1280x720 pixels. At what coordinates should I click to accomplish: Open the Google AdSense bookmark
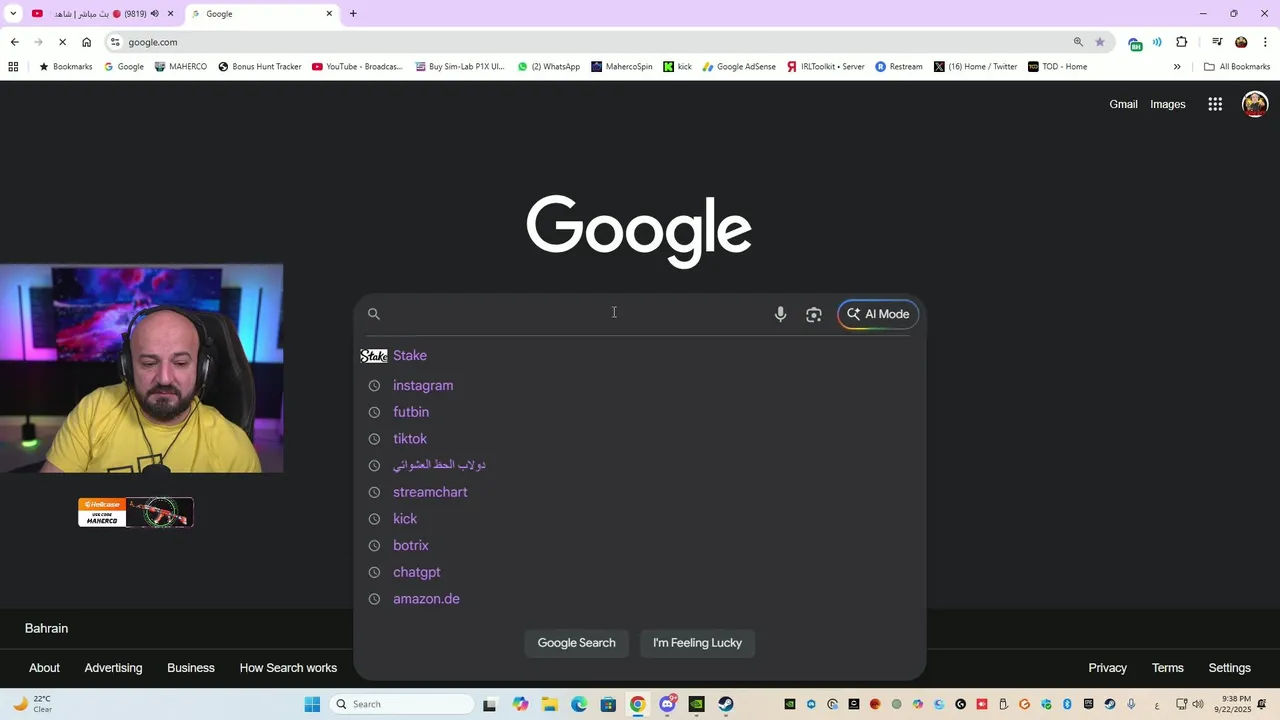click(739, 67)
